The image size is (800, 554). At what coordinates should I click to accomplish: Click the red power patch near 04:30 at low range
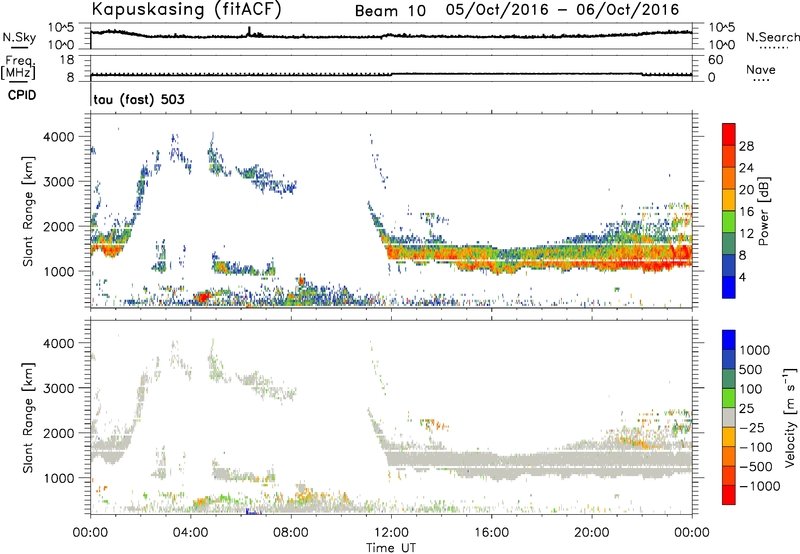pyautogui.click(x=204, y=297)
